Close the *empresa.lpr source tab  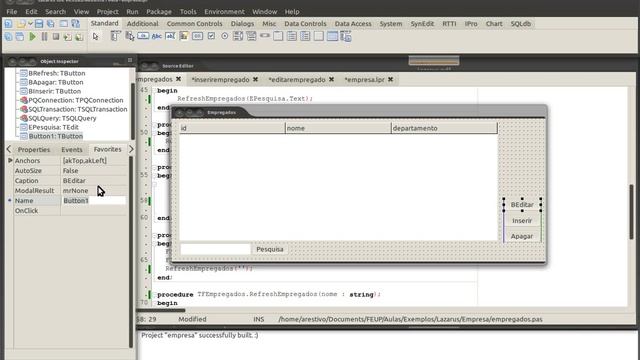[391, 79]
